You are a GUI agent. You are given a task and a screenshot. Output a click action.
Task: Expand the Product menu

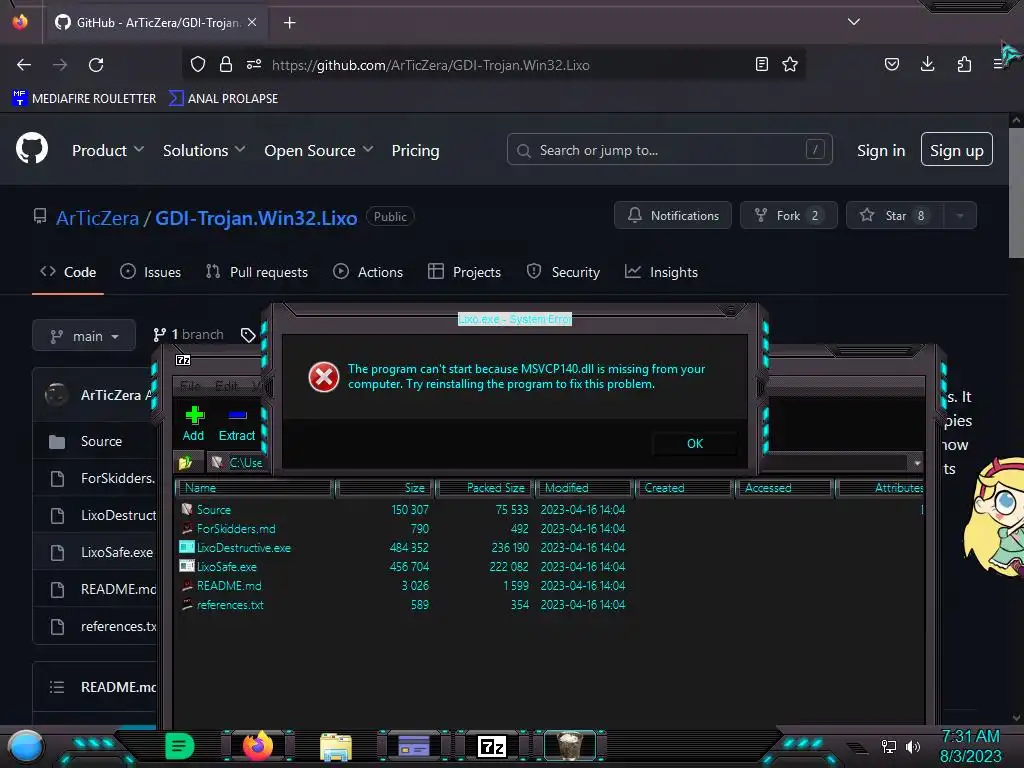pos(108,150)
